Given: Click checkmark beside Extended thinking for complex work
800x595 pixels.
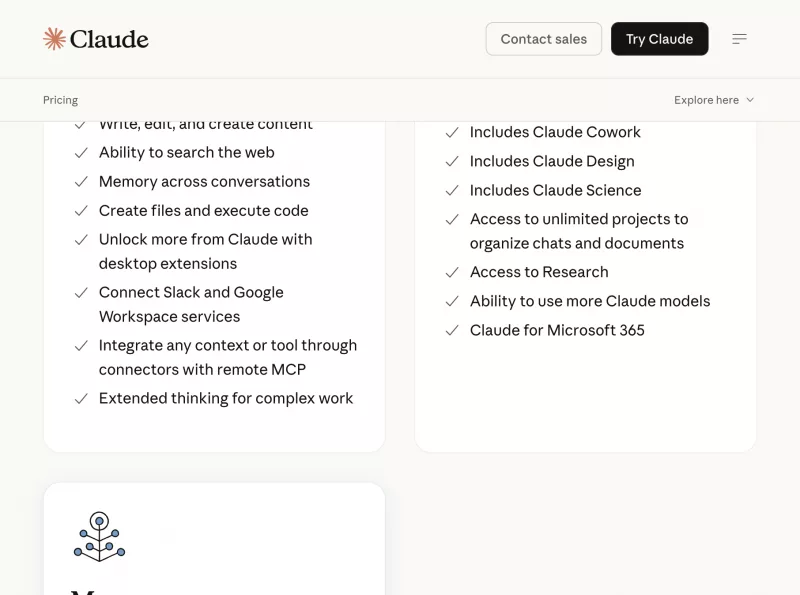Looking at the screenshot, I should [x=81, y=399].
